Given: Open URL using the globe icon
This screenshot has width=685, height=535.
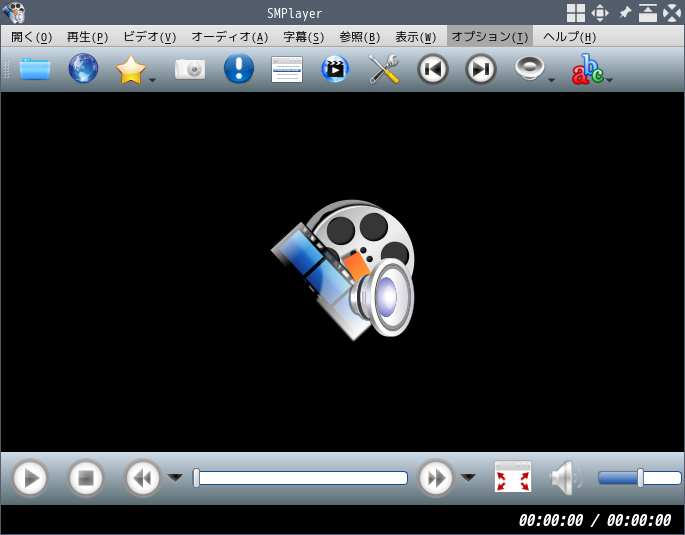Looking at the screenshot, I should (x=83, y=68).
